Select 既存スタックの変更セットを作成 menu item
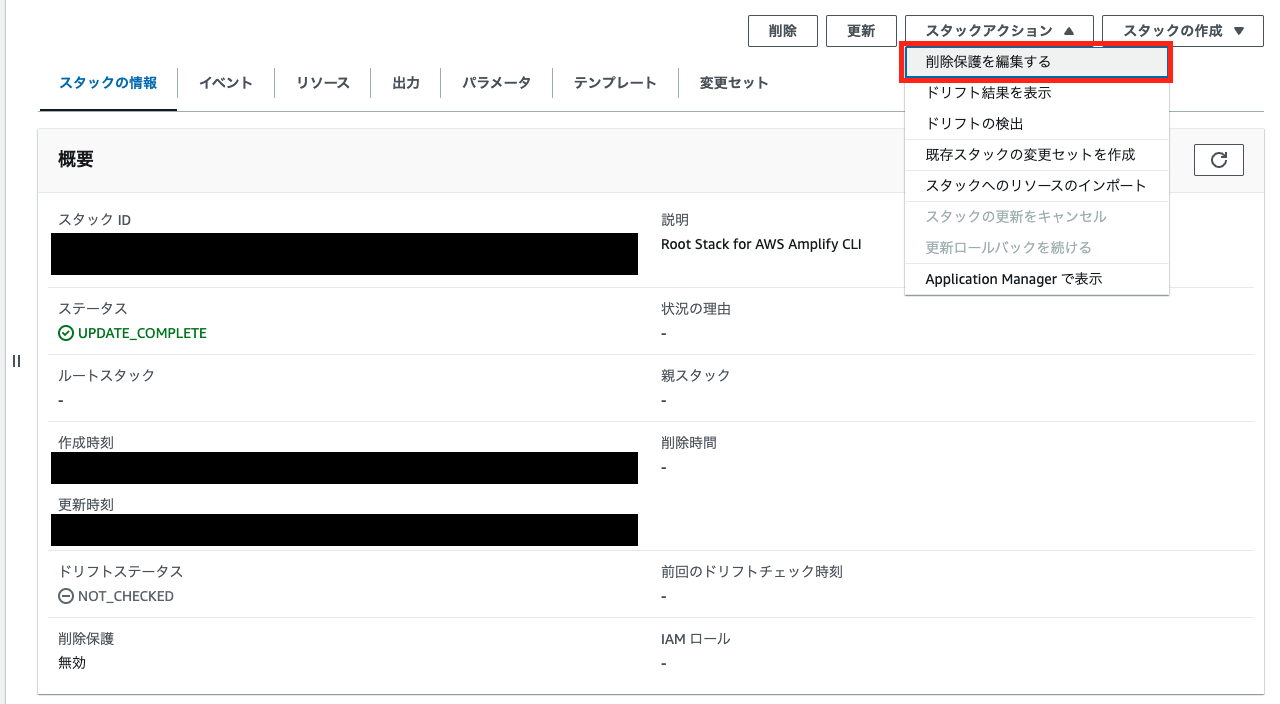 click(x=1037, y=155)
